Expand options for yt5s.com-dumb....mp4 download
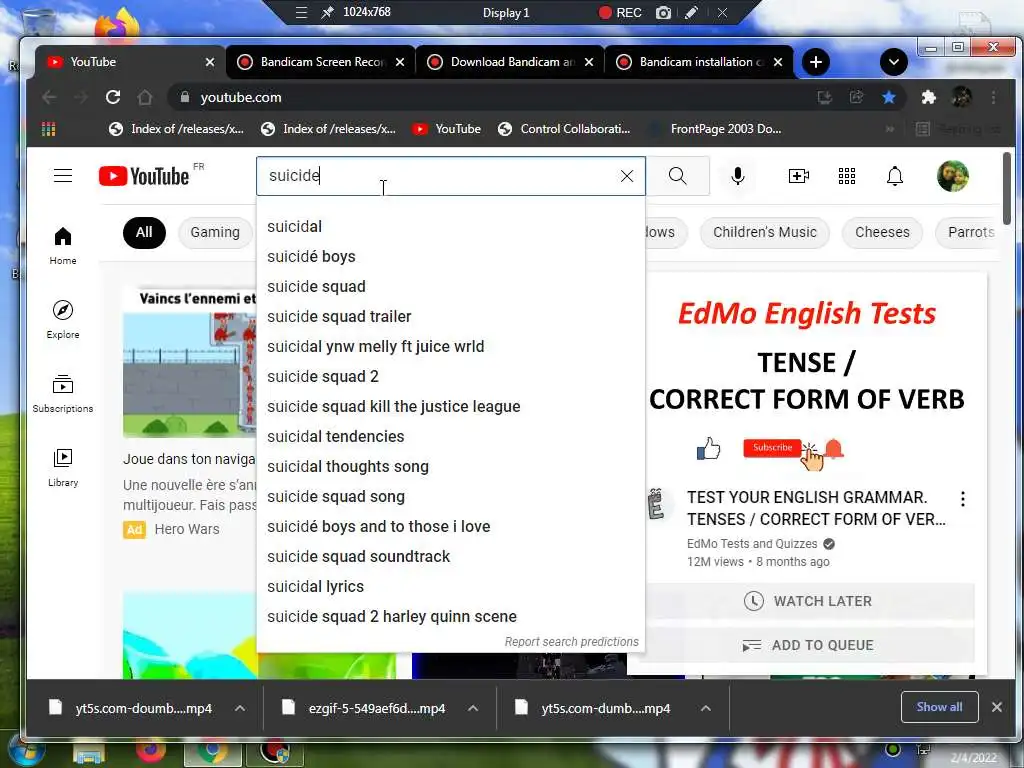The image size is (1024, 768). 705,709
